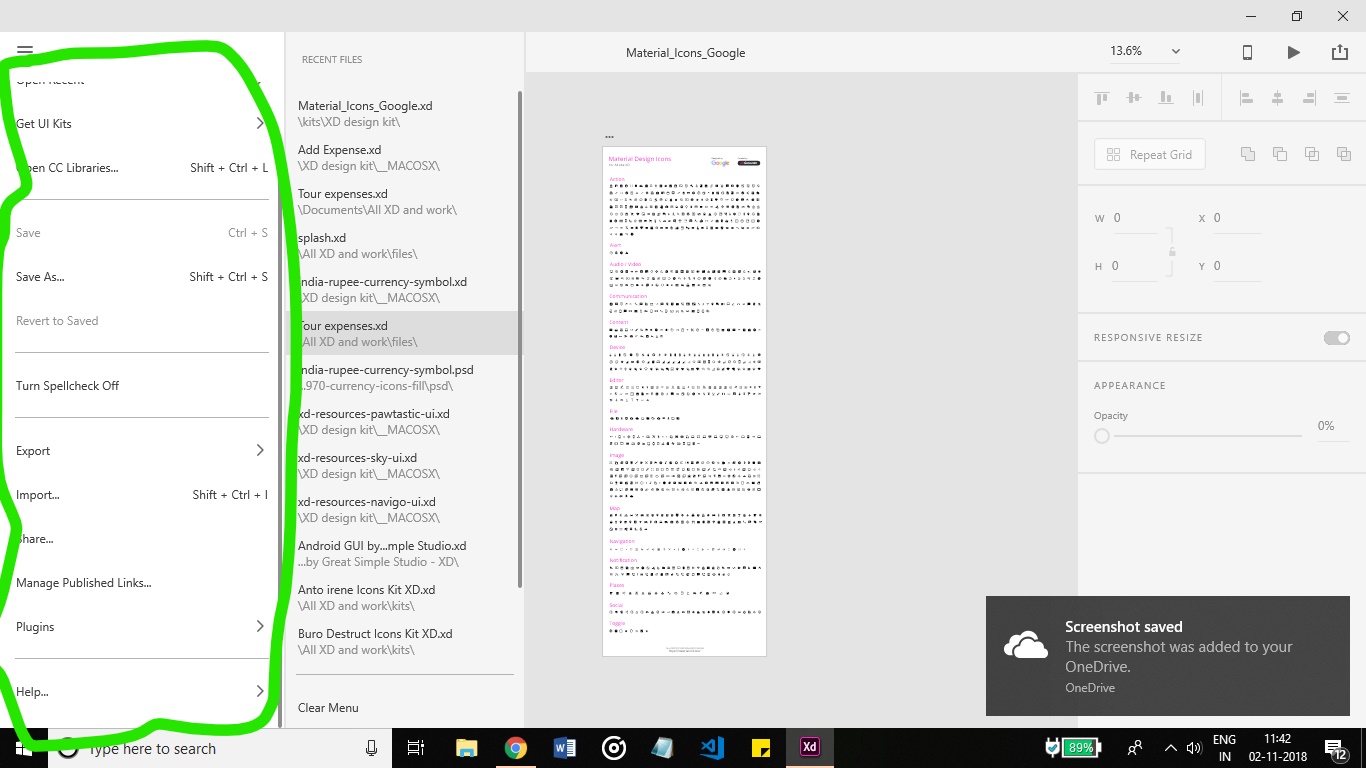
Task: Click the Repeat Grid button
Action: point(1149,154)
